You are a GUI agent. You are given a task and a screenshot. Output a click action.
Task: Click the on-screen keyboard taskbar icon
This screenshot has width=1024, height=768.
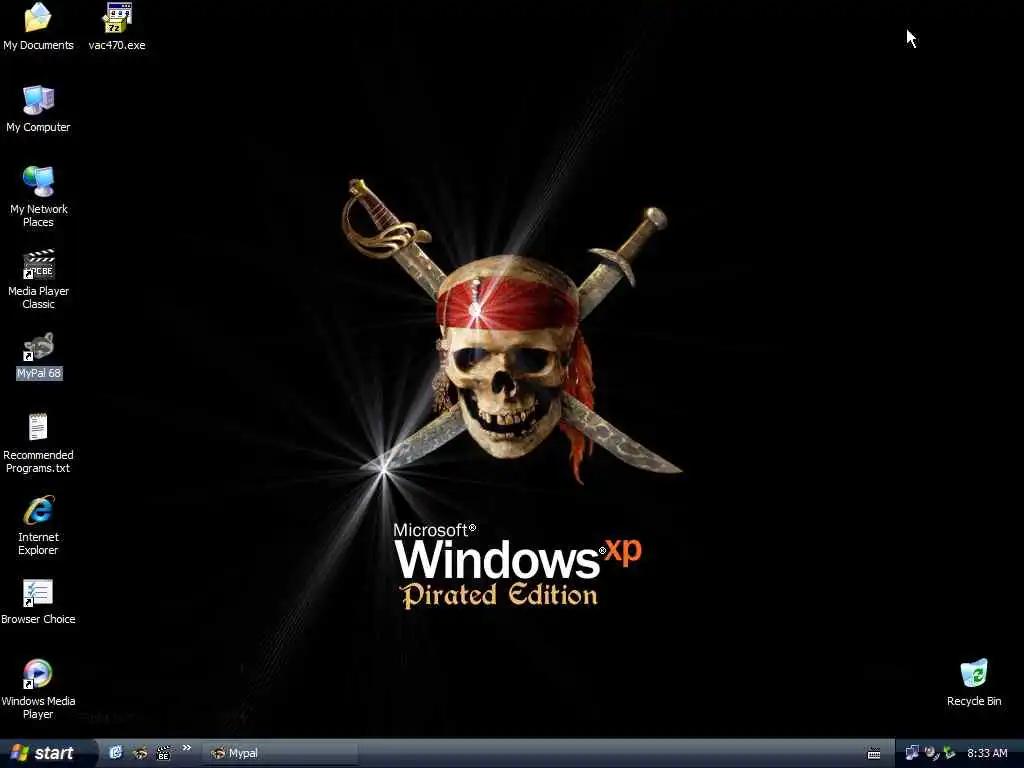point(874,754)
